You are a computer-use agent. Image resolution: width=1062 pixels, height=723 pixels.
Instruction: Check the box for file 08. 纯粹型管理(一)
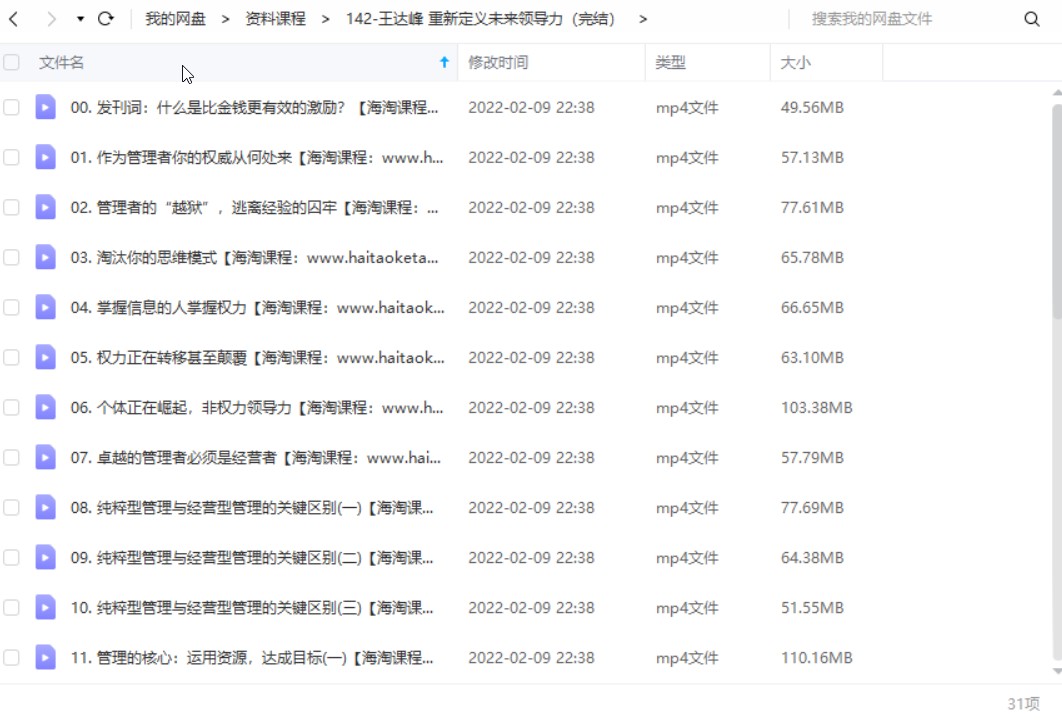point(12,508)
